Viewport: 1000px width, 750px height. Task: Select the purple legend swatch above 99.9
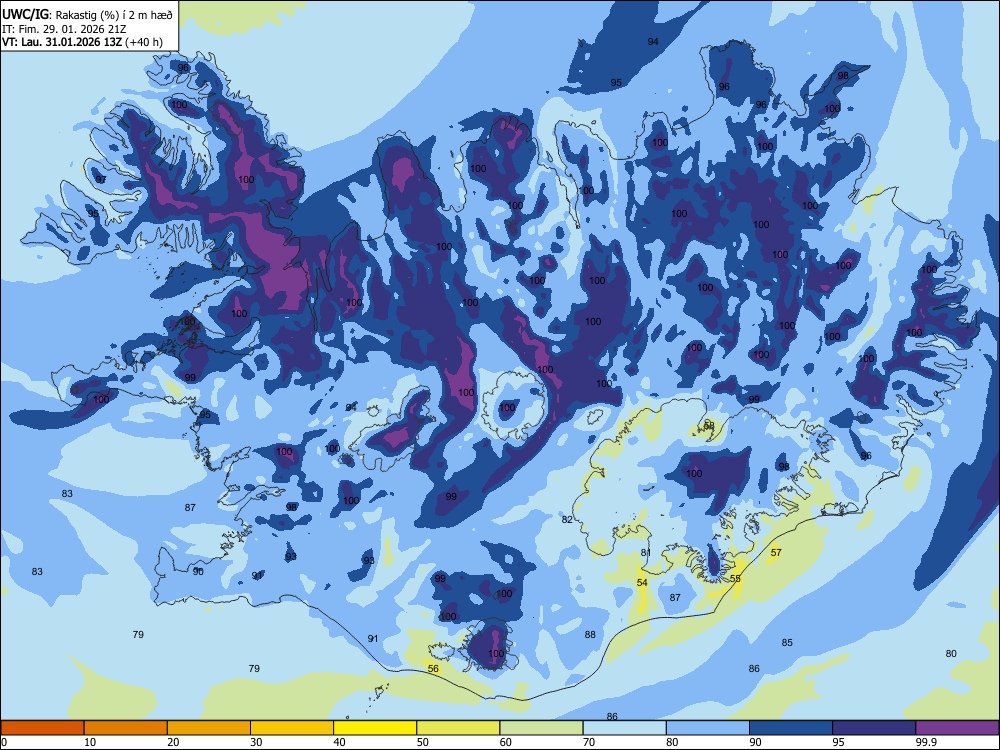pos(957,728)
